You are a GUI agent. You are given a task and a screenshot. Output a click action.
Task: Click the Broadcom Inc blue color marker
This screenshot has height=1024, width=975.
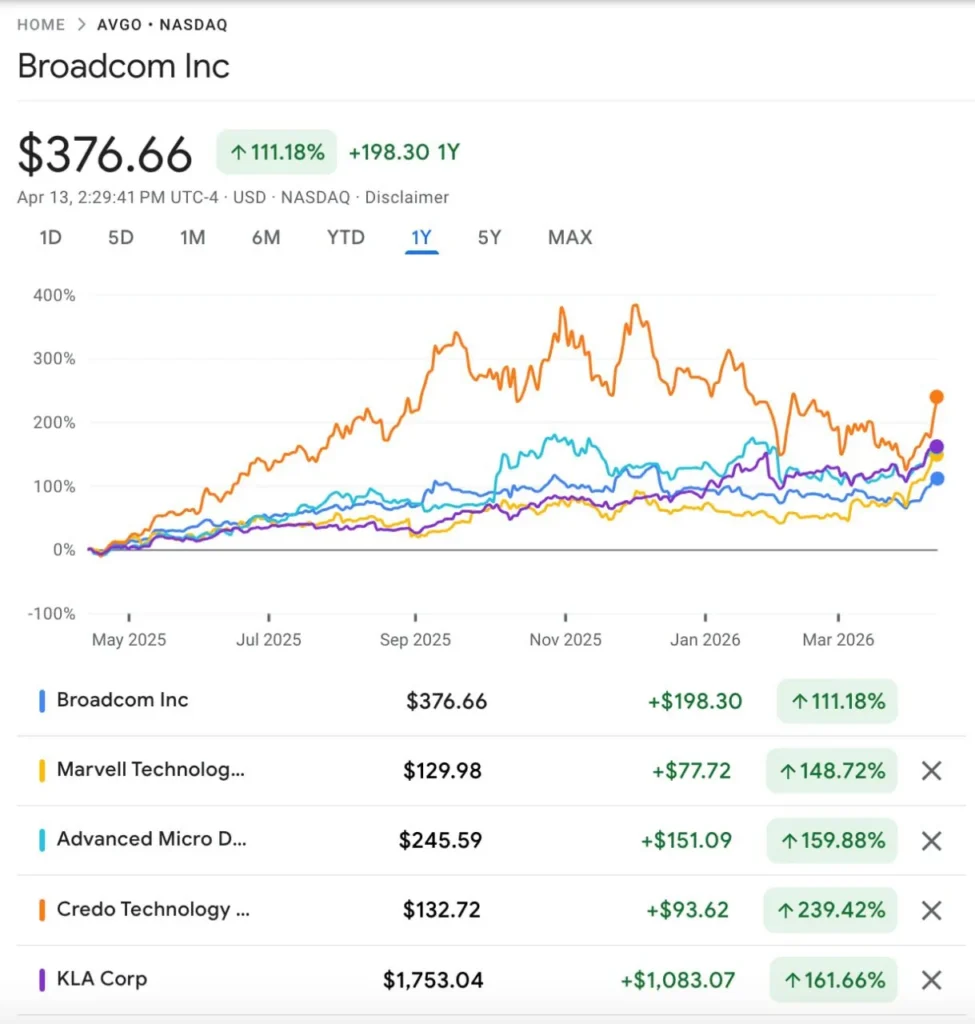[42, 701]
